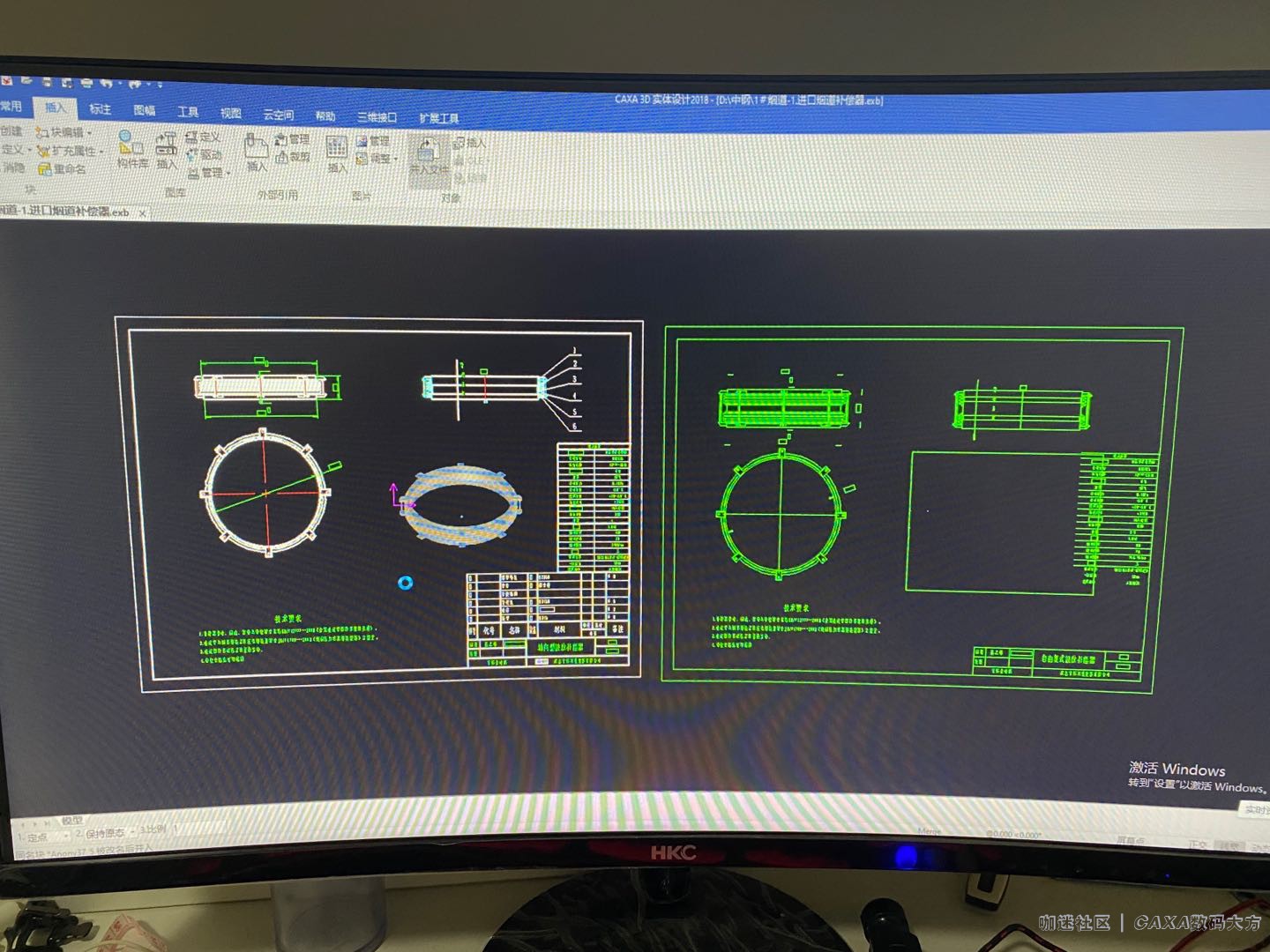Screen dimensions: 1270x952
Task: Expand the 图库 管理 dropdown arrow
Action: pos(228,174)
